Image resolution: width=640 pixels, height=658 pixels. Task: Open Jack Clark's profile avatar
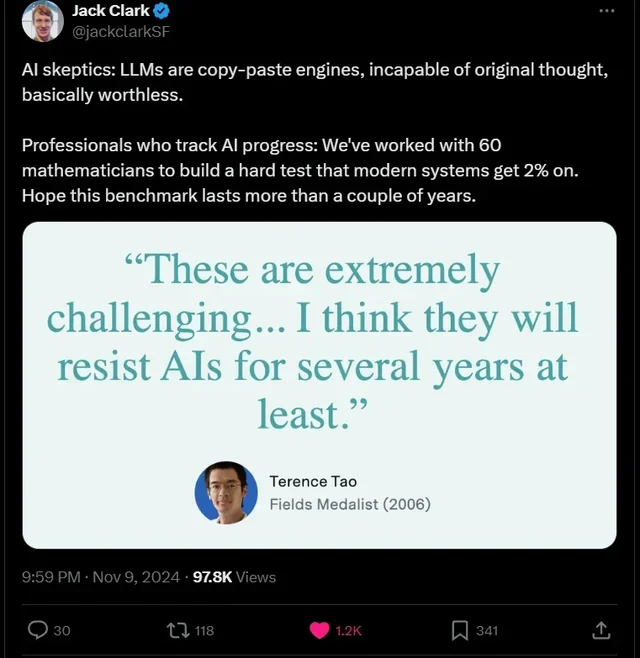click(x=41, y=22)
